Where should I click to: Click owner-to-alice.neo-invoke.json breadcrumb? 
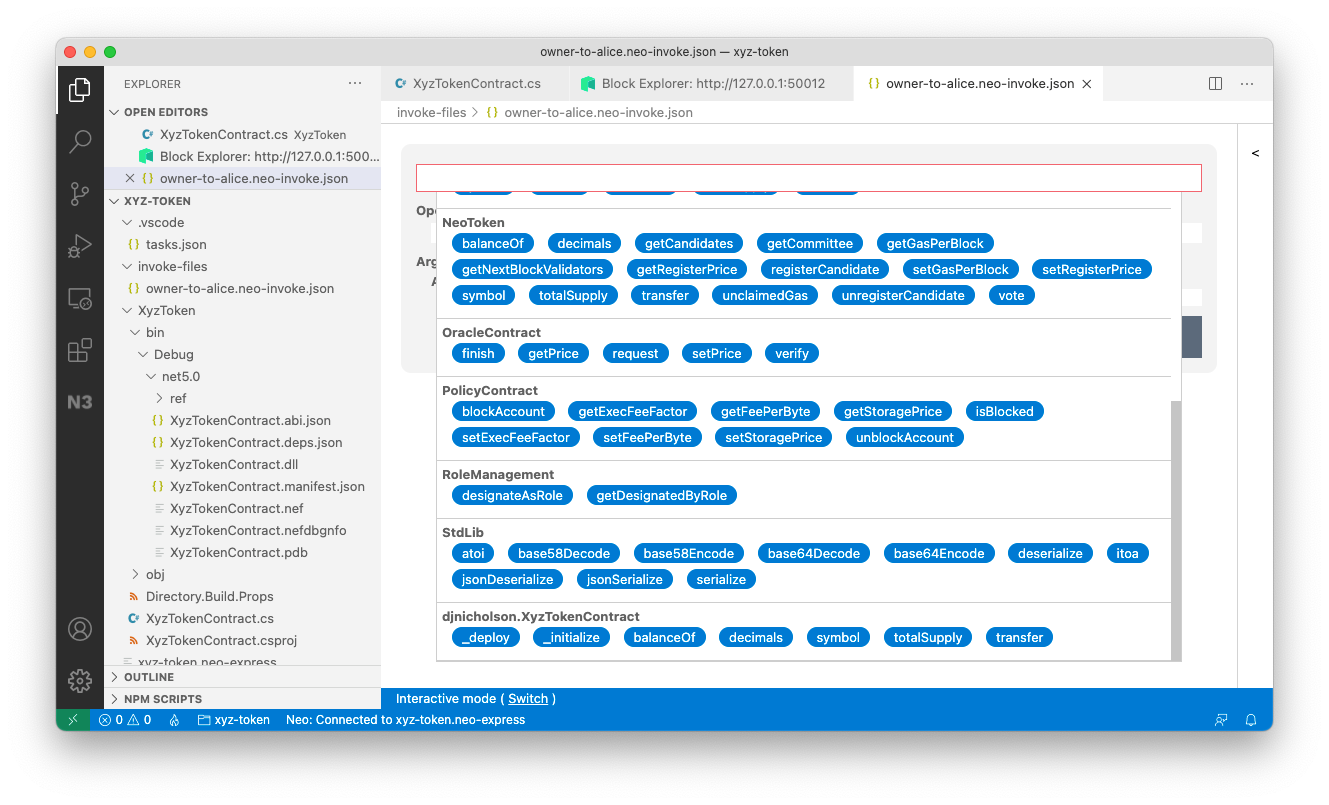coord(598,112)
